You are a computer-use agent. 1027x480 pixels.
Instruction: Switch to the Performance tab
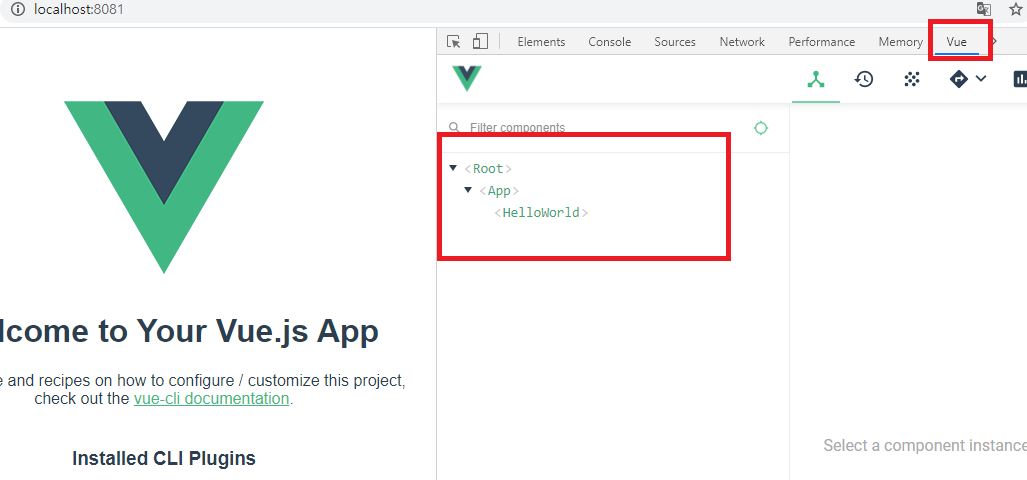click(x=821, y=42)
